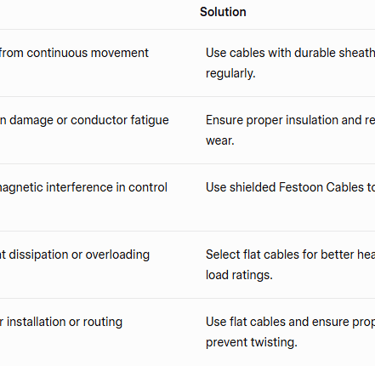This screenshot has width=375, height=366.
Task: Click the word 'wear.' in second row
Action: pyautogui.click(x=220, y=141)
